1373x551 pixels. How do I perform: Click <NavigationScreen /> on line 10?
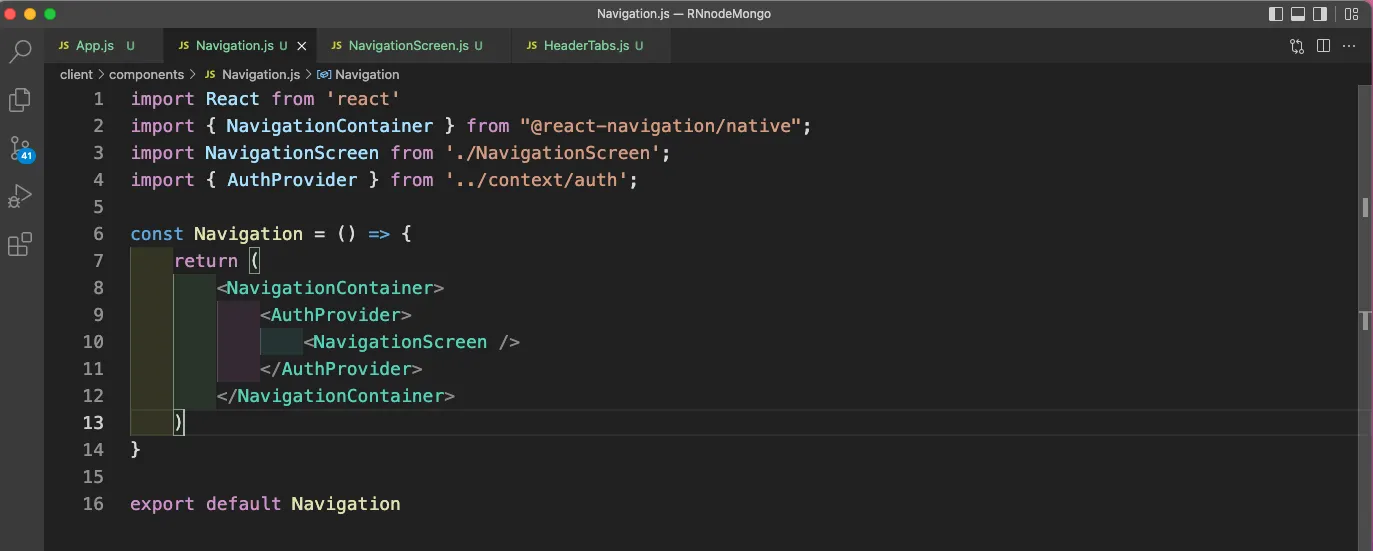tap(412, 342)
